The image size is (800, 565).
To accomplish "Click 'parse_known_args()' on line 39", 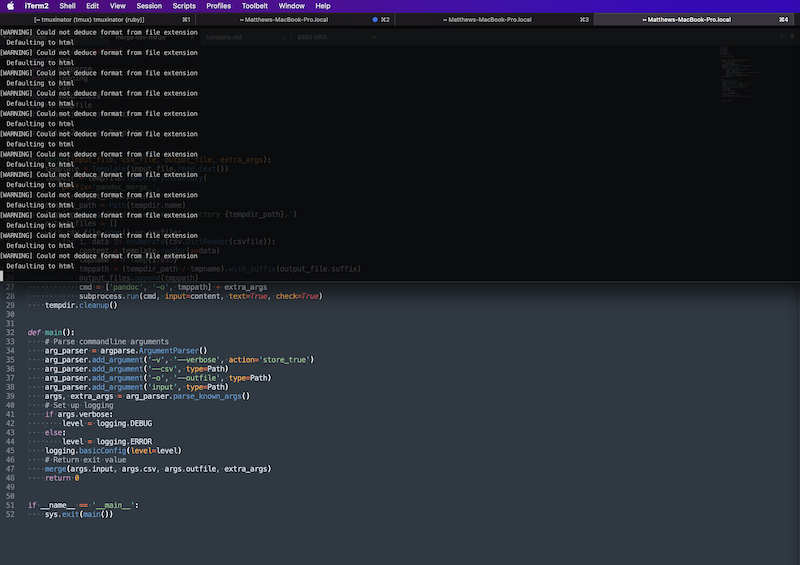I will (x=211, y=396).
